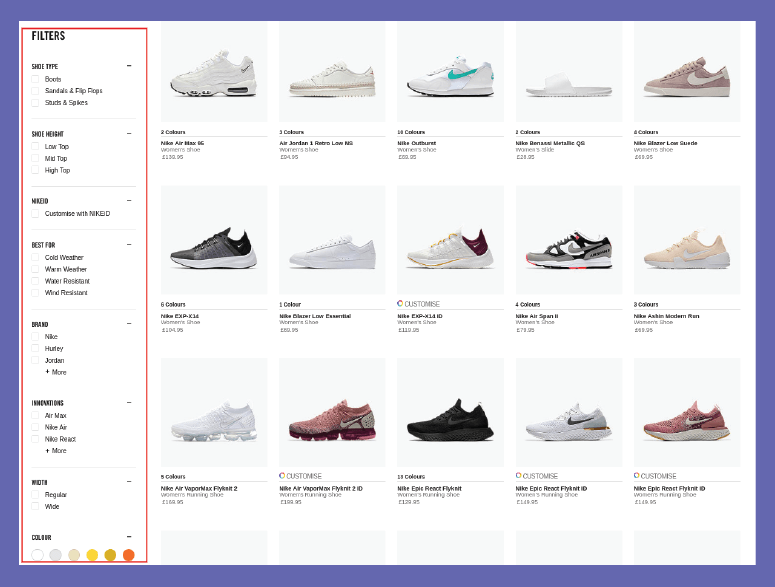This screenshot has height=587, width=775.
Task: Open the Nike Ashin Modern Run image
Action: tap(687, 240)
